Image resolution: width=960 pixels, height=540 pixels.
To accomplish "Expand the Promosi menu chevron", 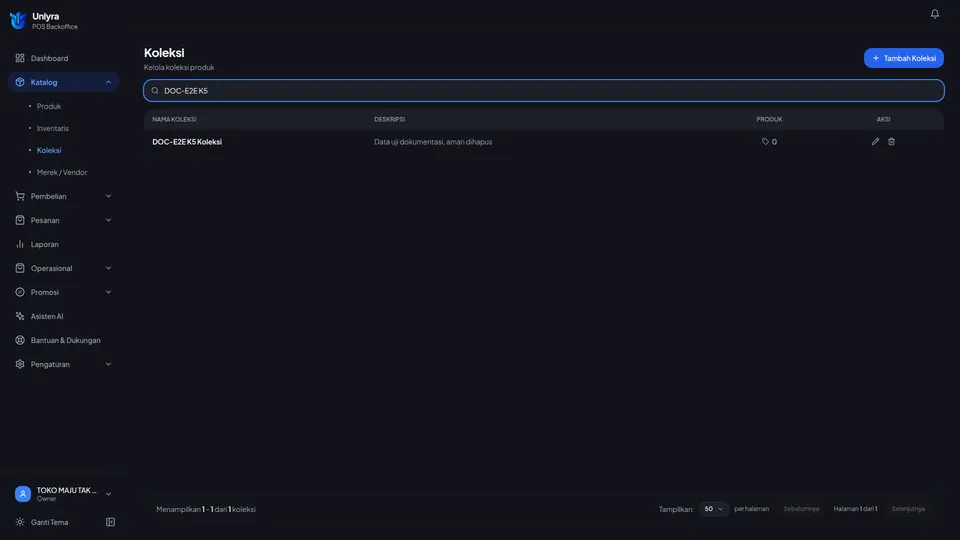I will [108, 292].
